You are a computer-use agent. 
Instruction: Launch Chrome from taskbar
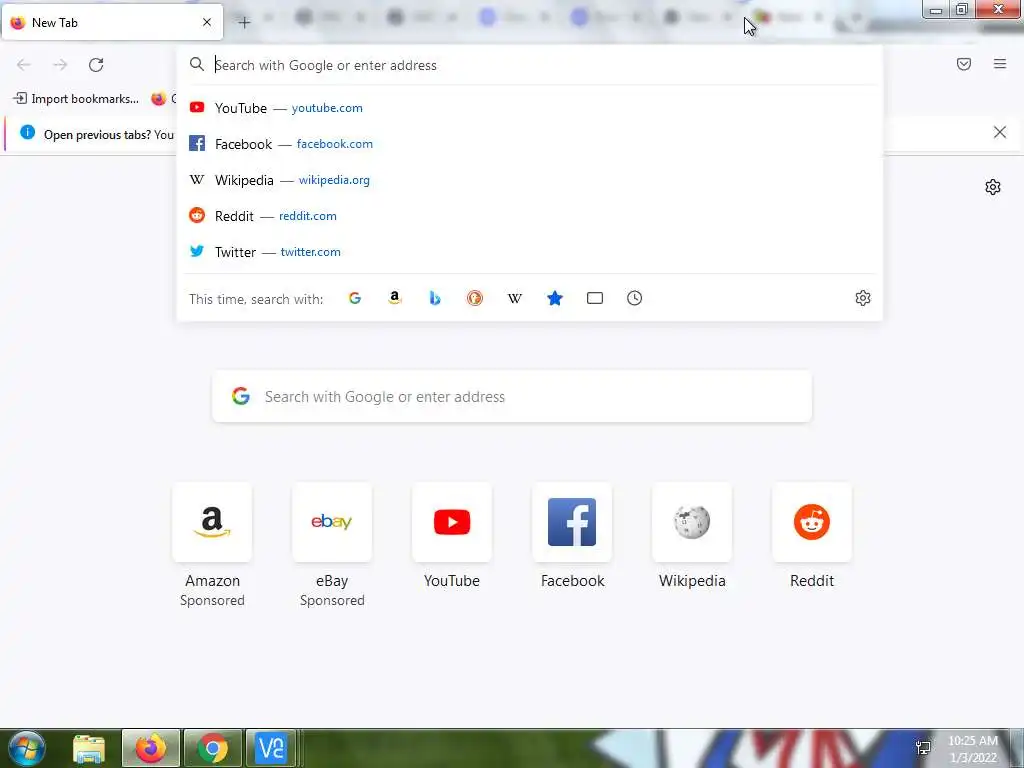pos(212,748)
